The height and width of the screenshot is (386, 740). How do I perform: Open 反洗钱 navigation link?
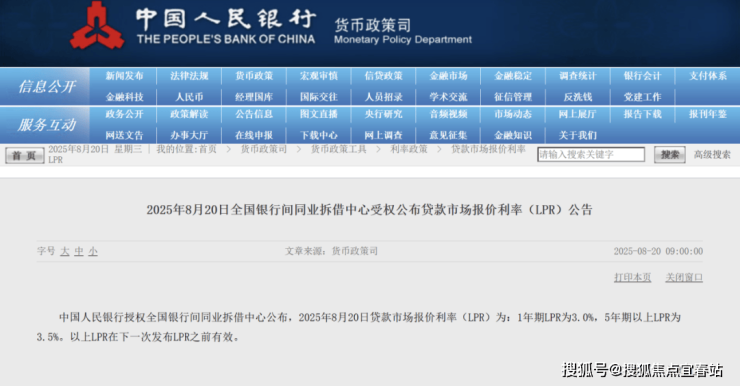coord(578,97)
